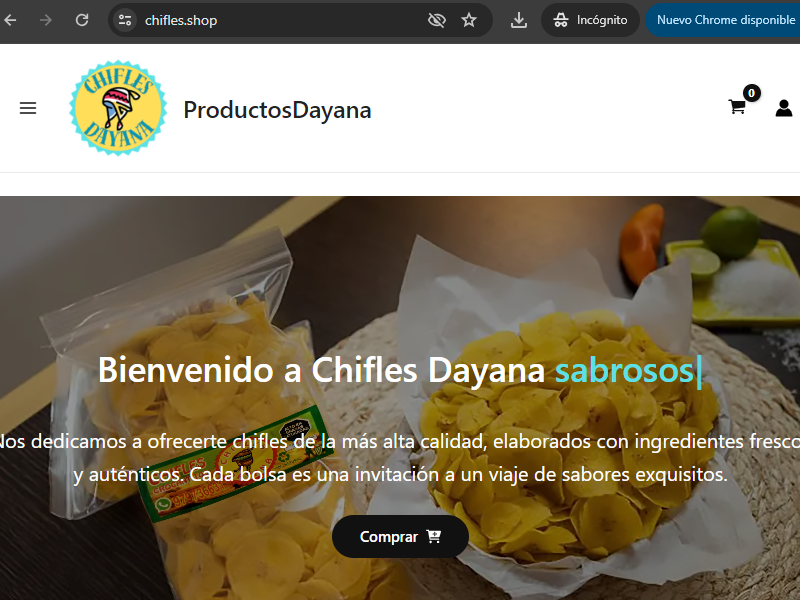Screen dimensions: 800x600
Task: Open the browser downloads icon
Action: pyautogui.click(x=519, y=20)
